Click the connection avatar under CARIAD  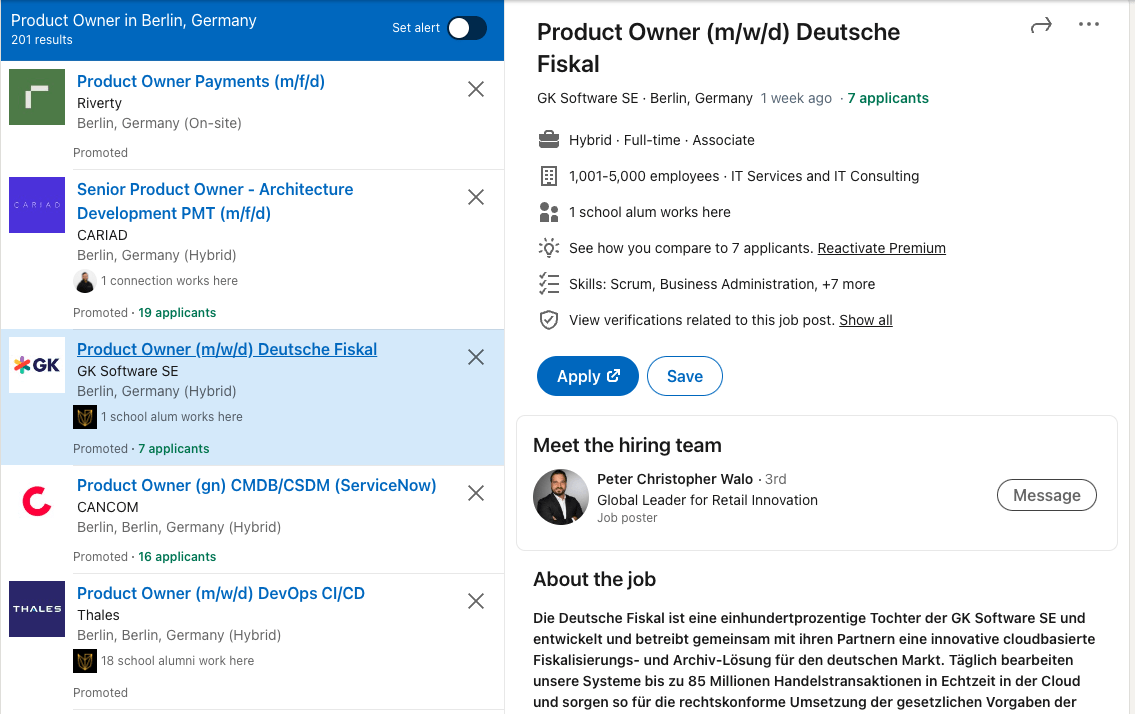pyautogui.click(x=85, y=281)
